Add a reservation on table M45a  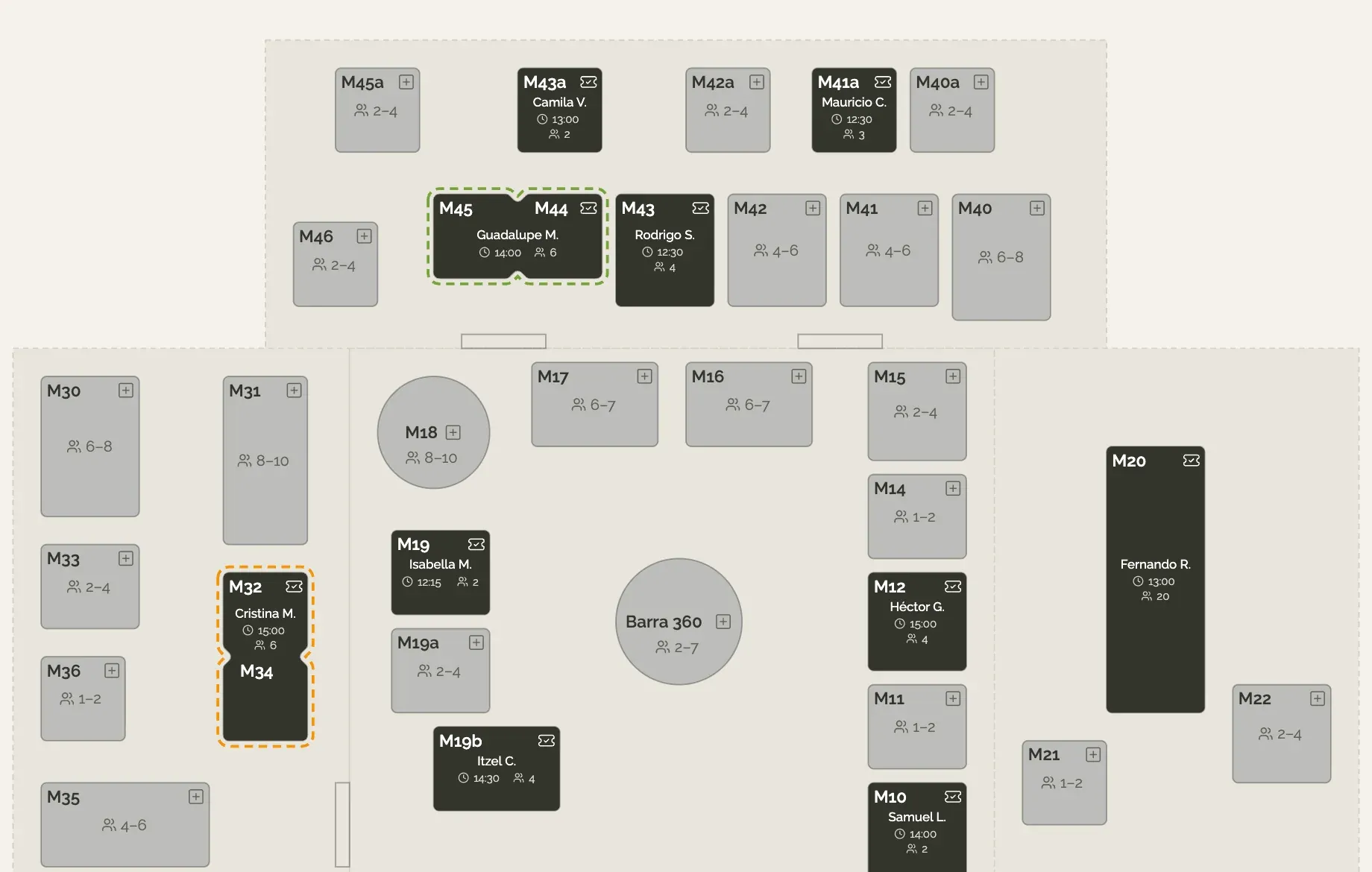[x=406, y=82]
